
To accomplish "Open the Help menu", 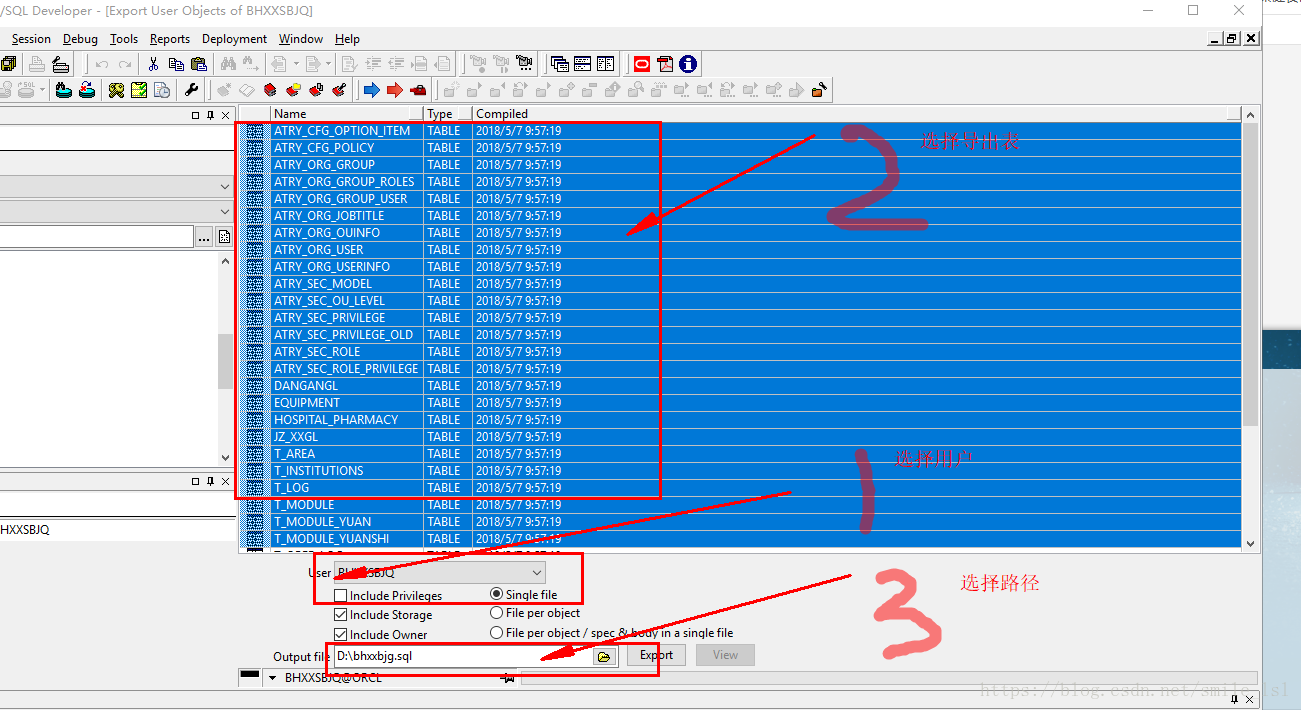I will (x=347, y=39).
